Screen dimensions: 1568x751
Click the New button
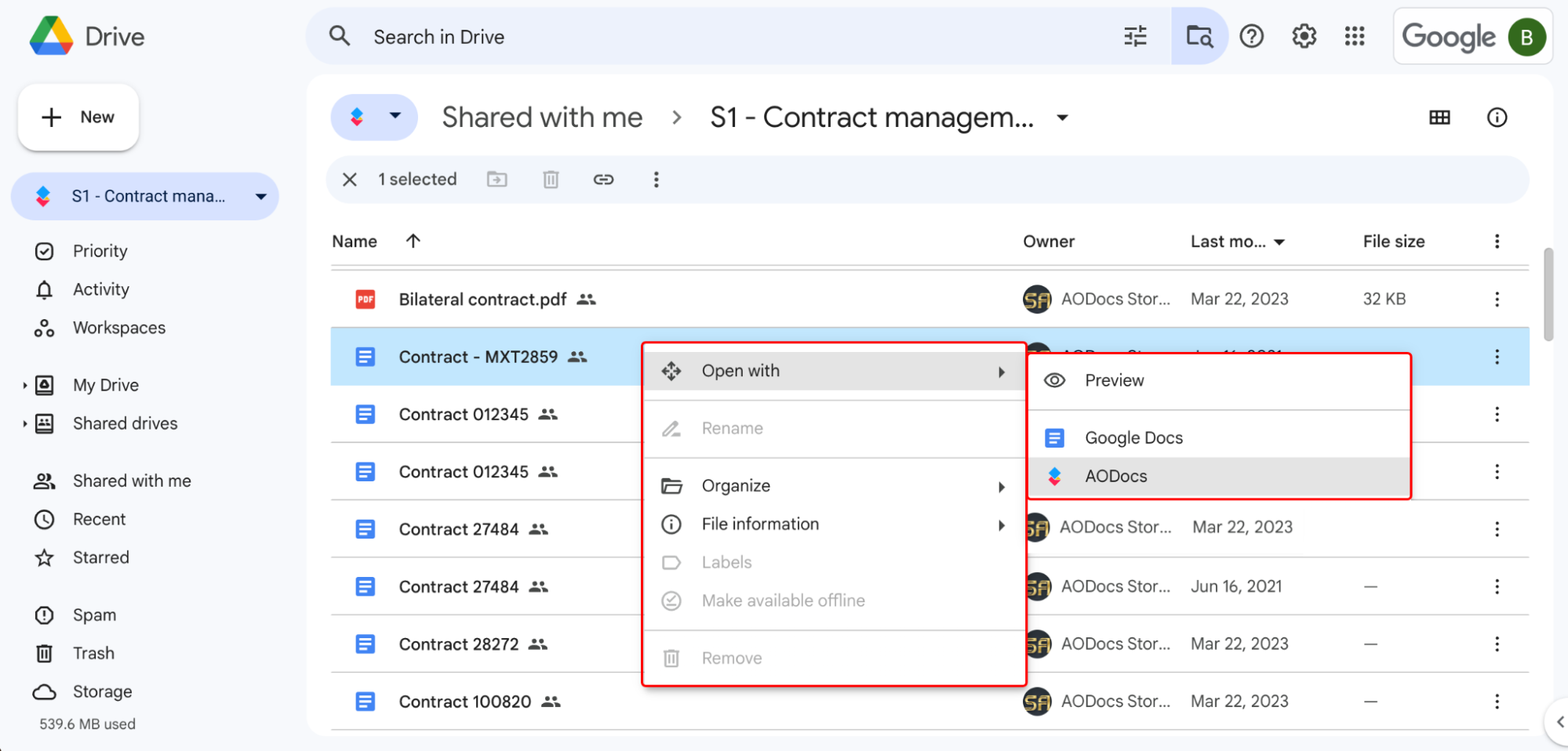pos(78,118)
